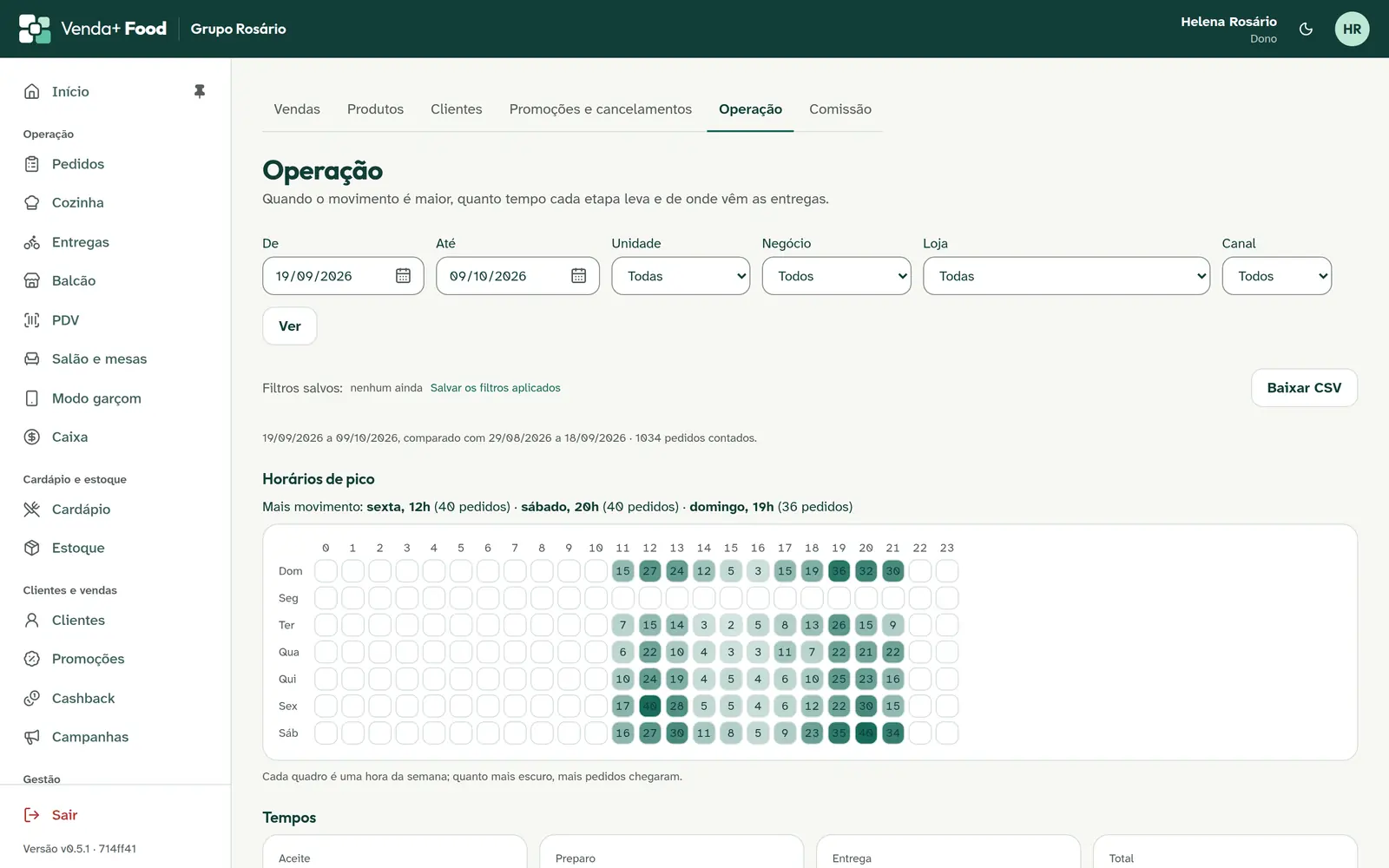1389x868 pixels.
Task: Click Sáb 21h heatmap cell with 34
Action: [x=892, y=733]
